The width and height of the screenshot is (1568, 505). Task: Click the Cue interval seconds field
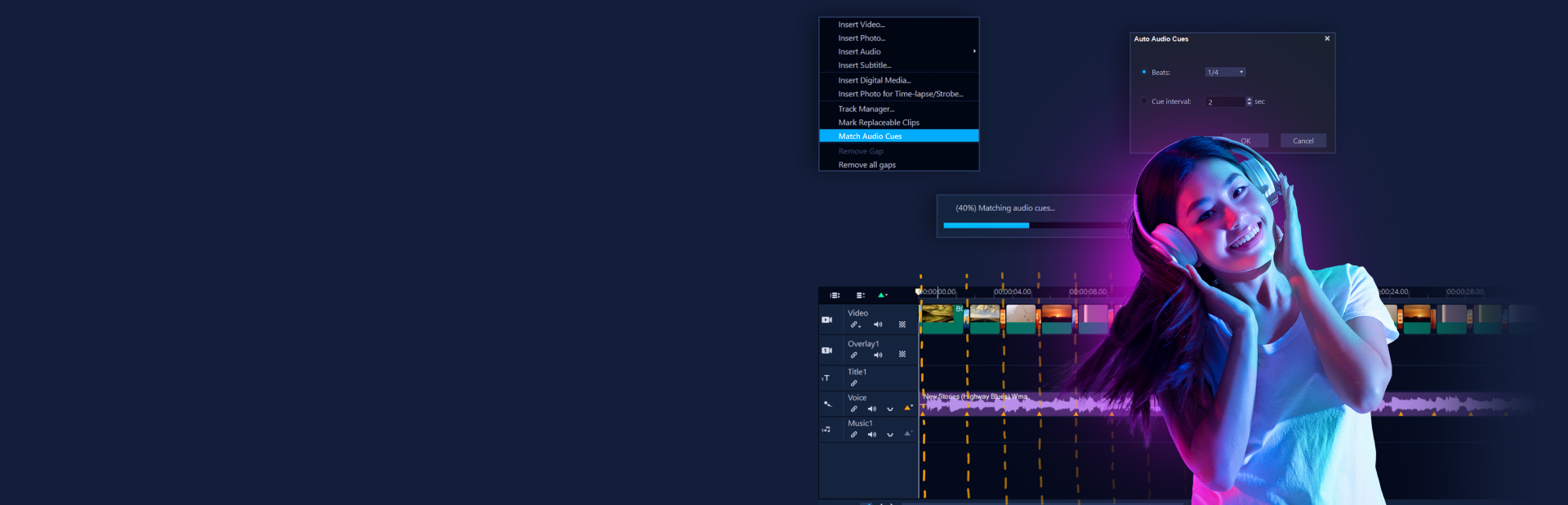click(1226, 102)
